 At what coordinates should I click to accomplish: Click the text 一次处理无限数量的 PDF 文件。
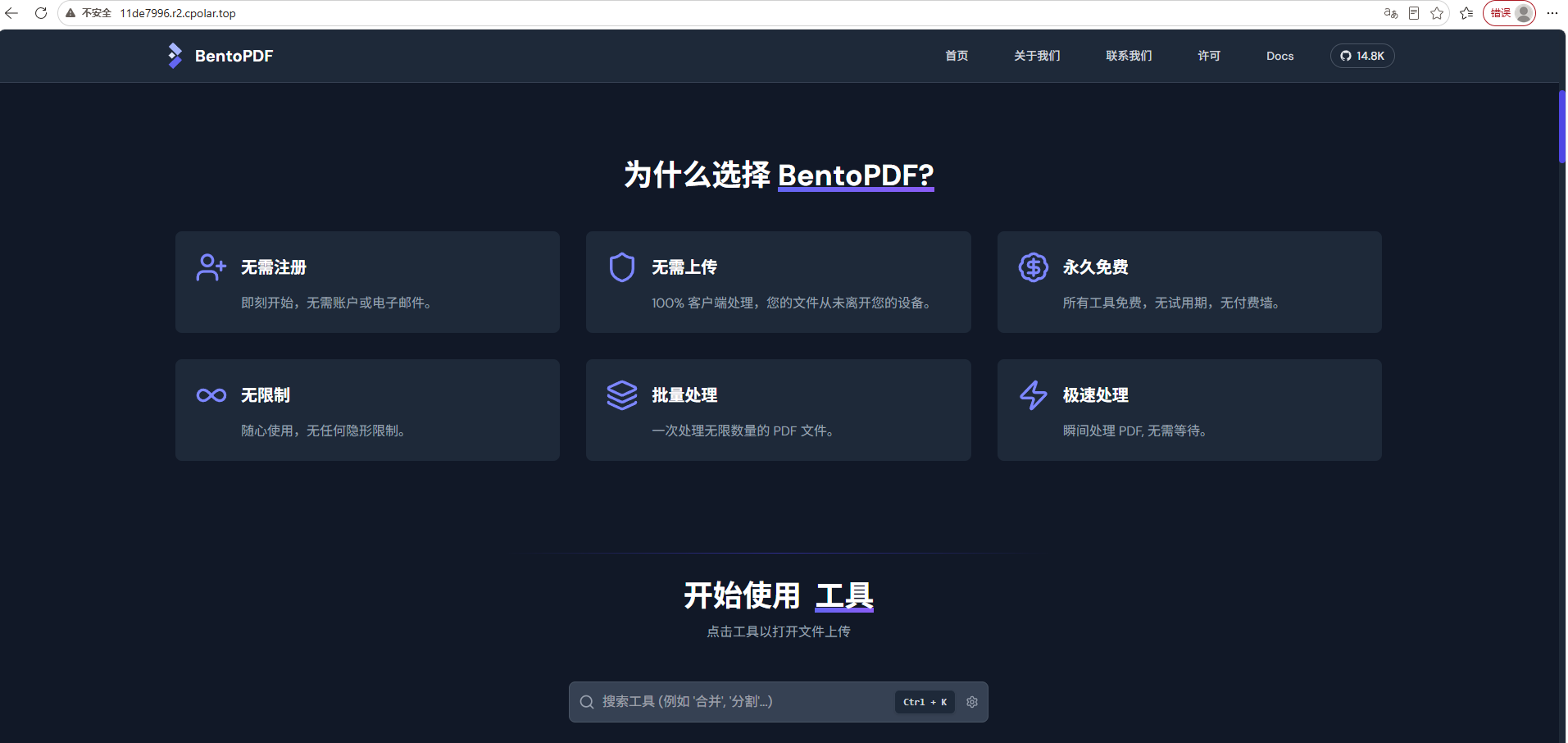(x=743, y=431)
